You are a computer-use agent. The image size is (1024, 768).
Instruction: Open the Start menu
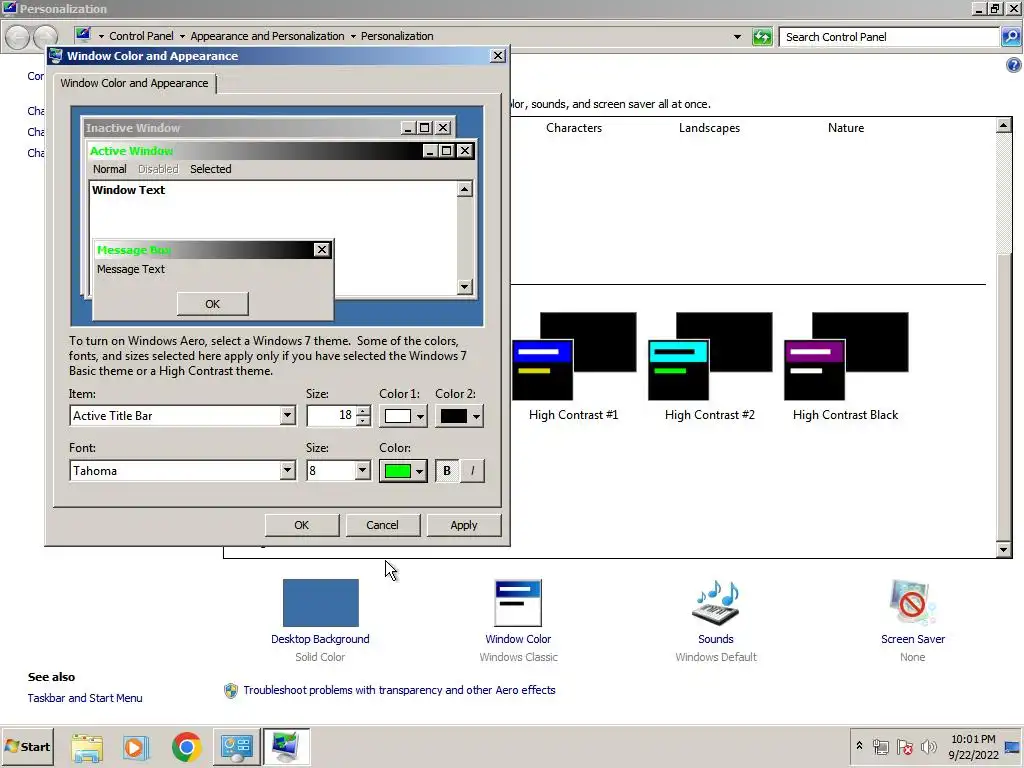(27, 746)
